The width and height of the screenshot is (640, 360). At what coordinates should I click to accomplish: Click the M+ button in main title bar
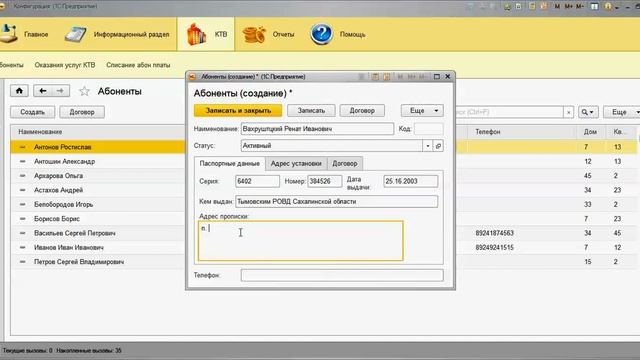click(x=568, y=7)
